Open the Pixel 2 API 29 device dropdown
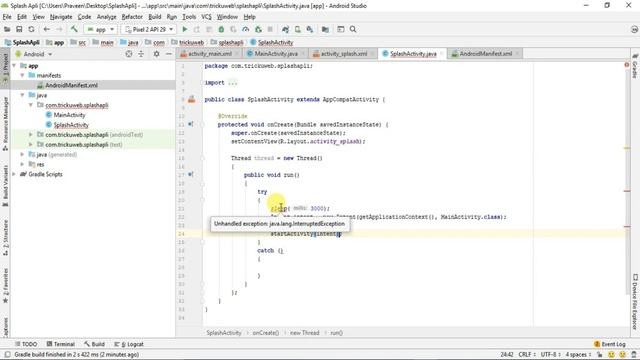Image resolution: width=640 pixels, height=360 pixels. click(x=149, y=29)
